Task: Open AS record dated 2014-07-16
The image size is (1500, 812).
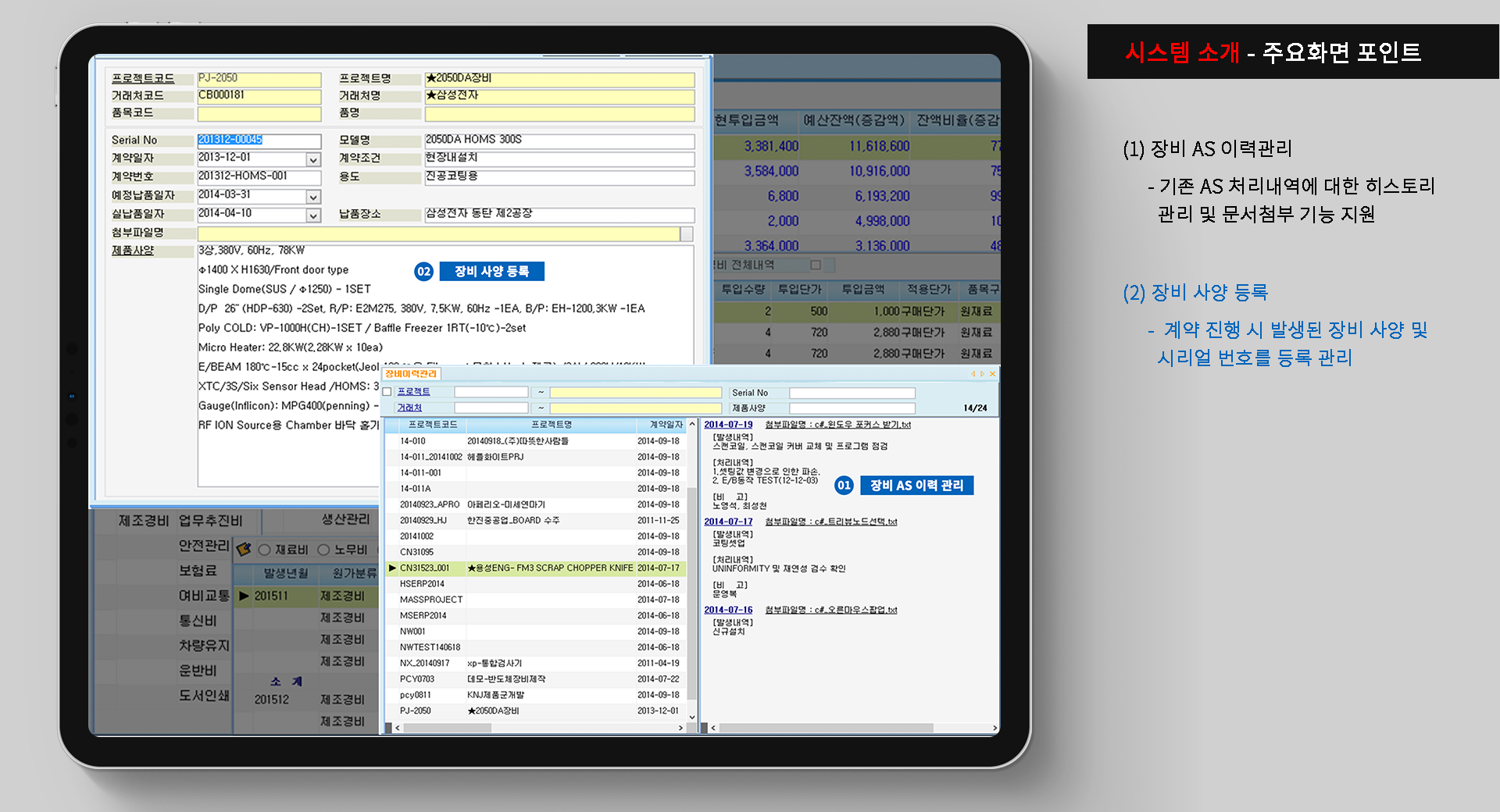Action: pos(728,610)
